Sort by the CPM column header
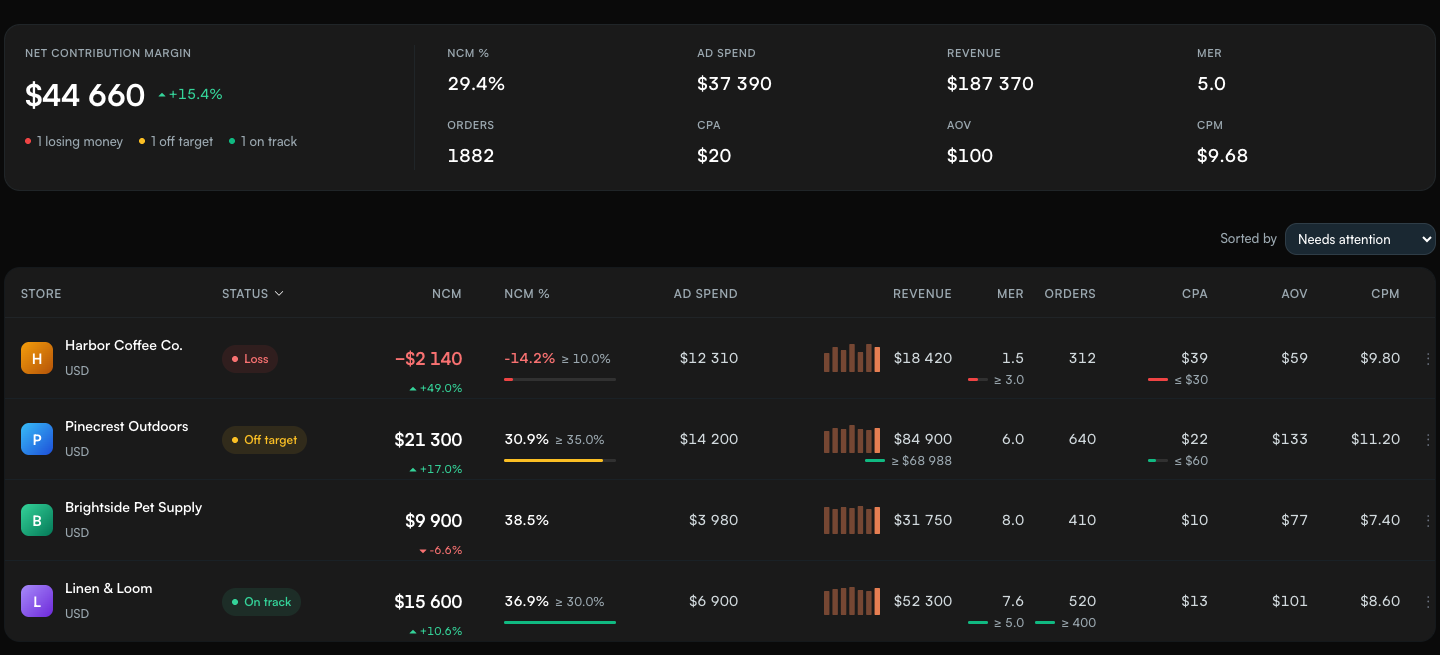The height and width of the screenshot is (655, 1440). [1385, 294]
